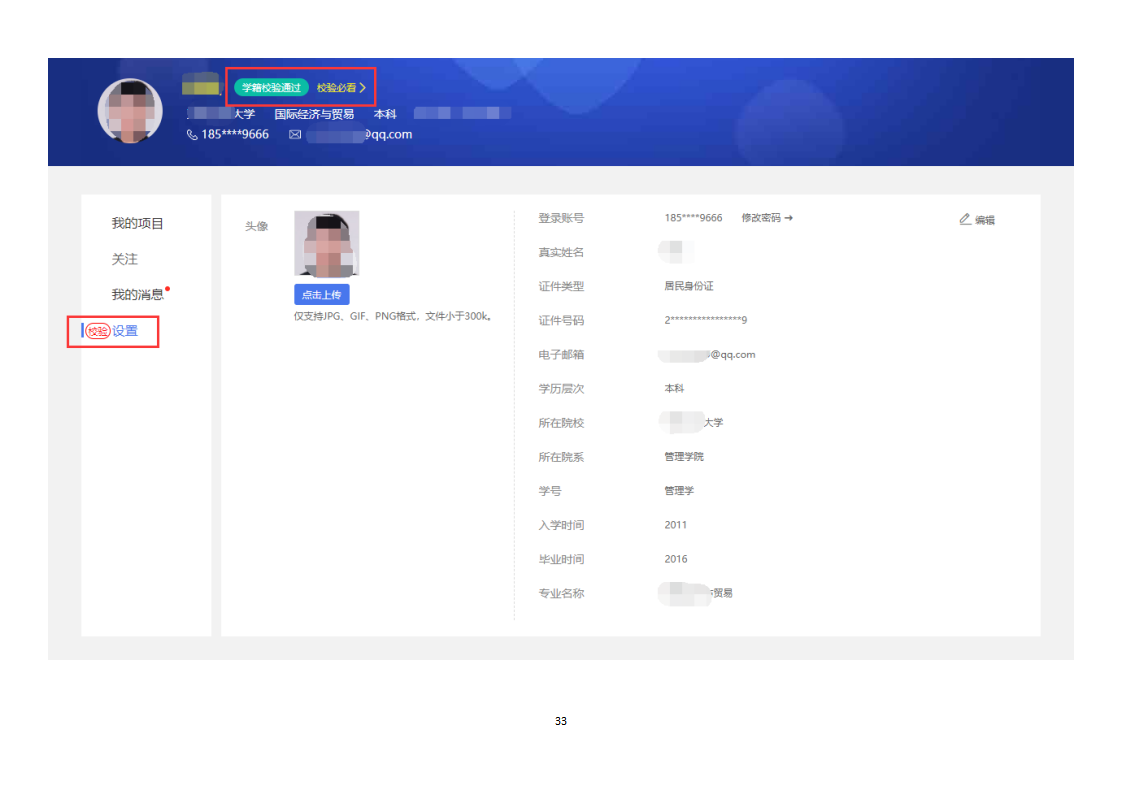The width and height of the screenshot is (1122, 793).
Task: Expand the chevron next to 校验必看
Action: tap(363, 88)
